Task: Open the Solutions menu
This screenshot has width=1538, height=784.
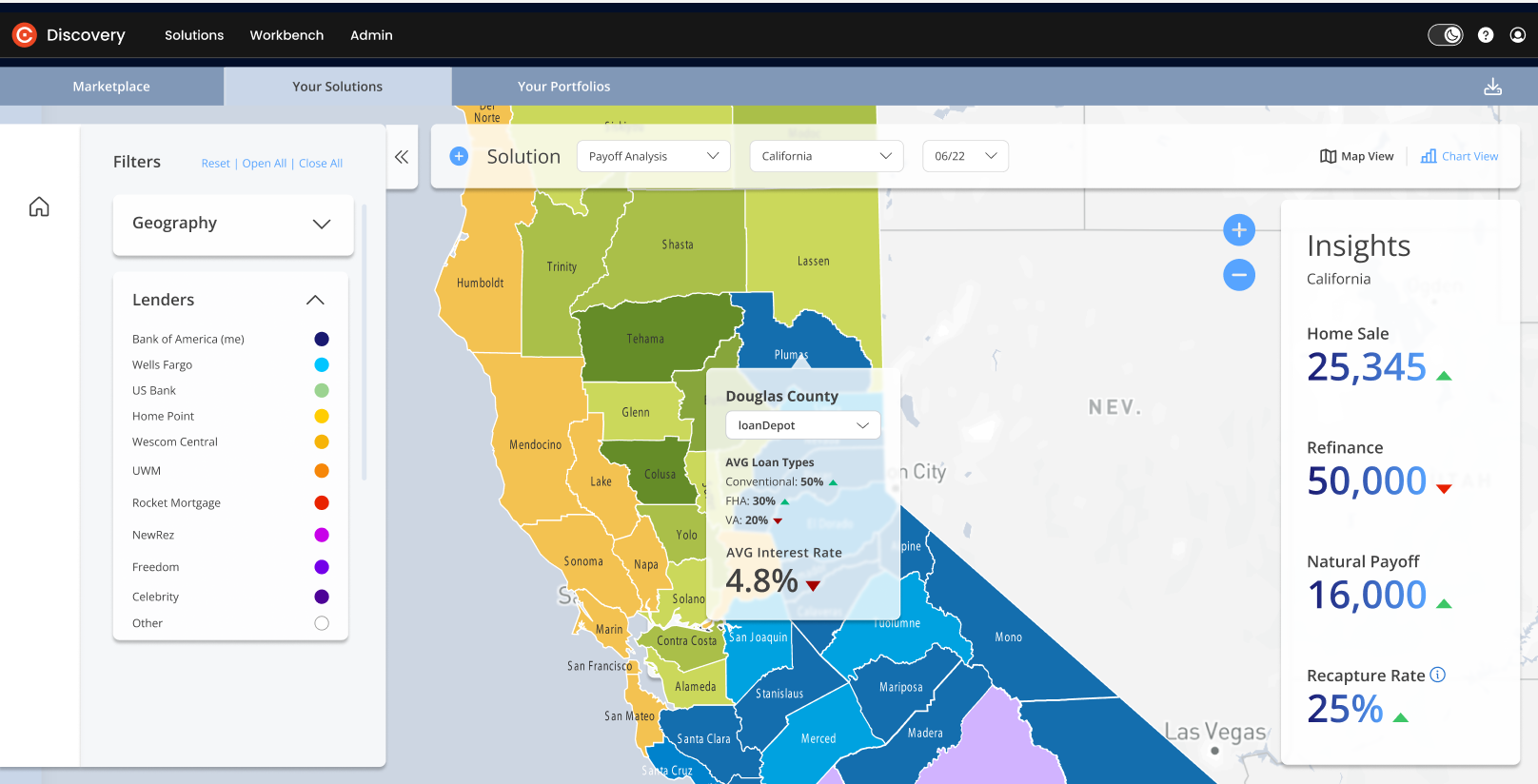Action: pos(194,35)
